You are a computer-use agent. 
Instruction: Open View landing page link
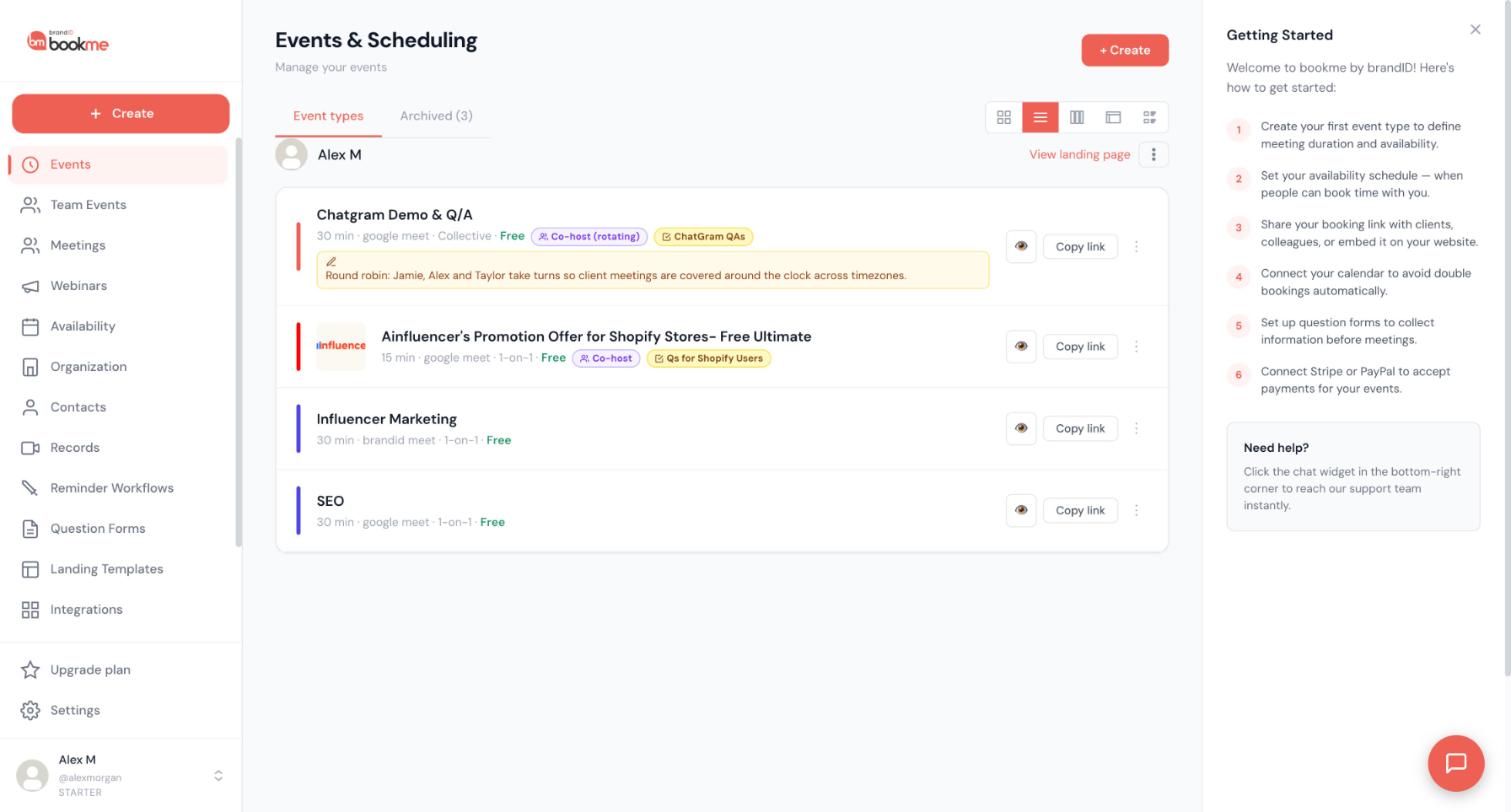(x=1079, y=154)
